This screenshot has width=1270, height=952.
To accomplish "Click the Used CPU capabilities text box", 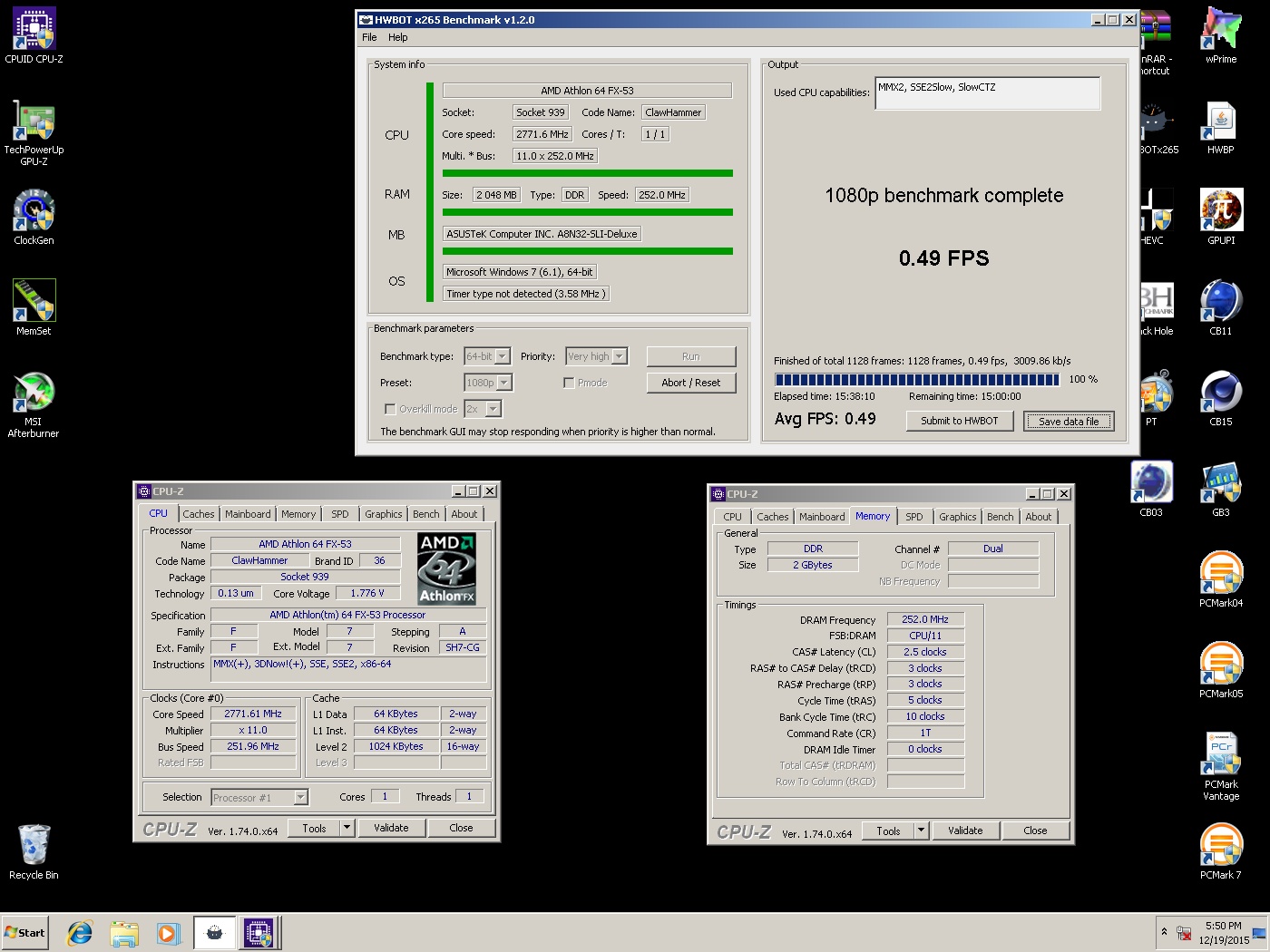I will point(987,92).
